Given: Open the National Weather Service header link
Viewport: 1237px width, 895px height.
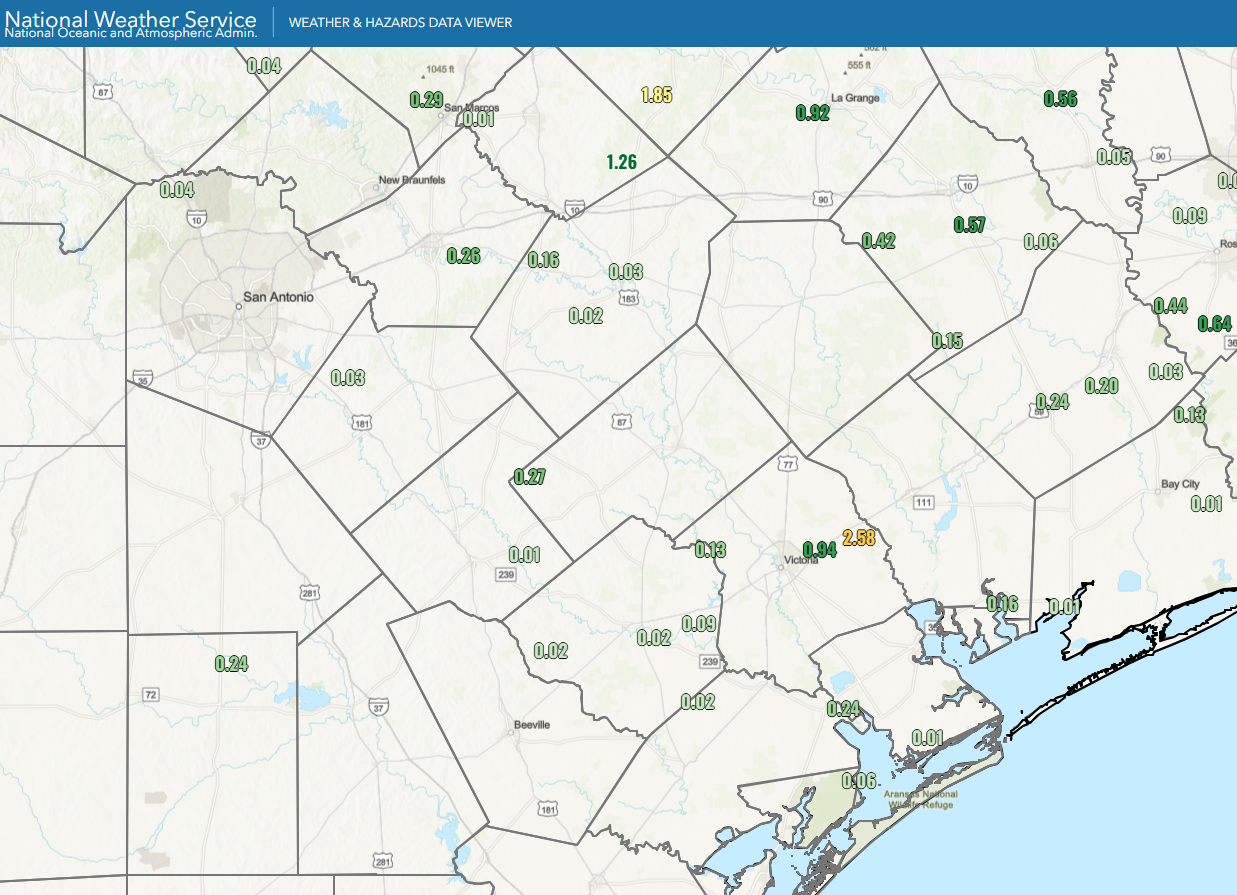Looking at the screenshot, I should 131,17.
